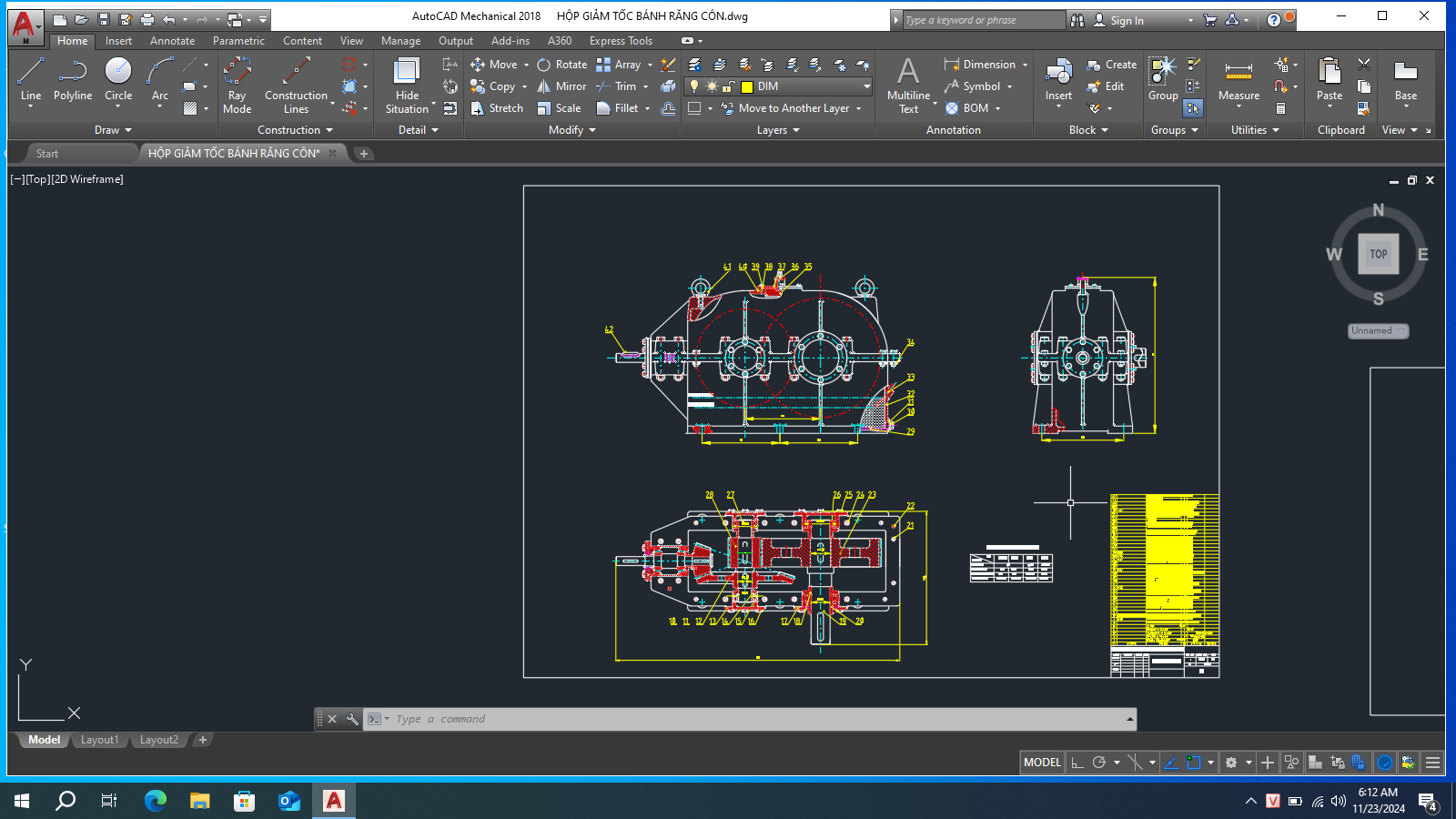Click the command line customize wrench icon
The image size is (1456, 819).
point(351,719)
